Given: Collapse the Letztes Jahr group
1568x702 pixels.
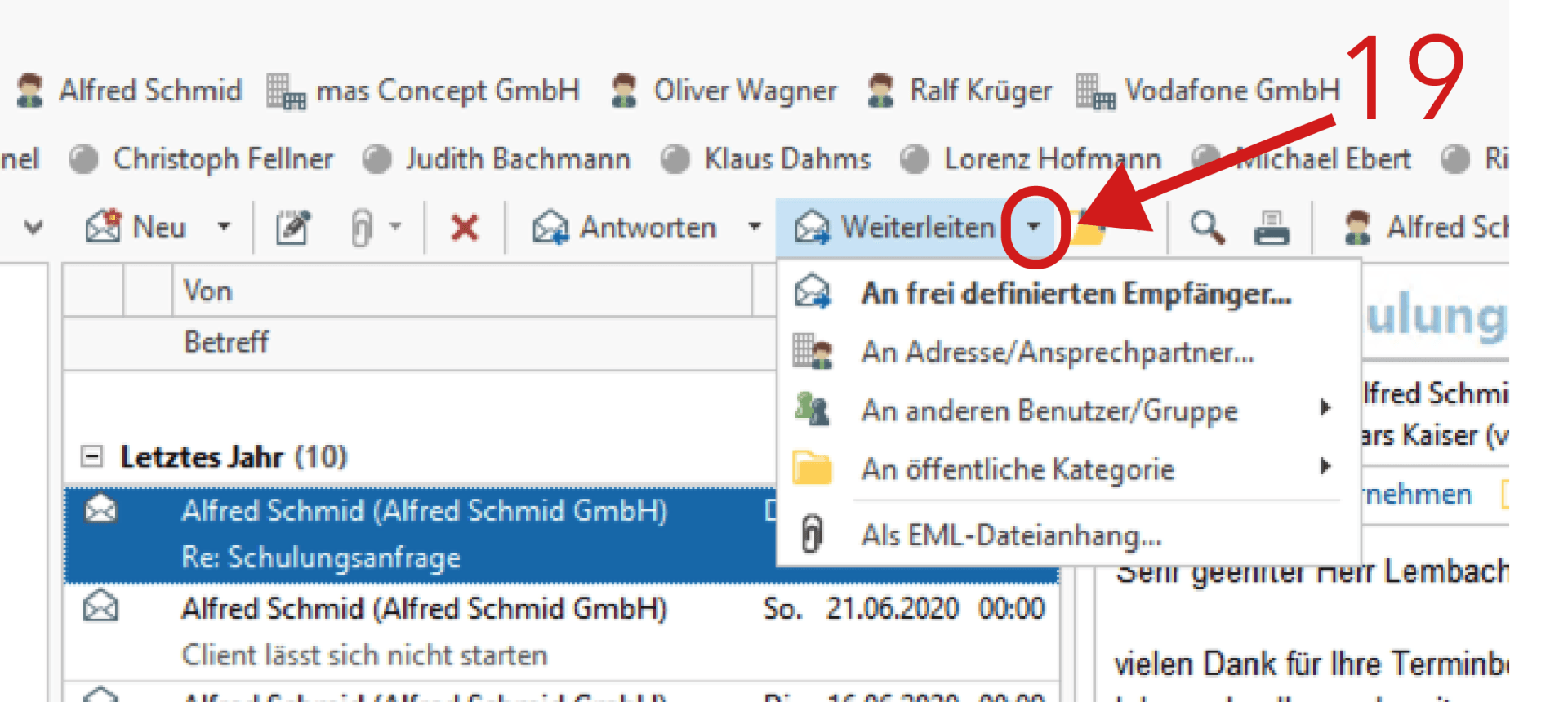Looking at the screenshot, I should click(x=91, y=456).
